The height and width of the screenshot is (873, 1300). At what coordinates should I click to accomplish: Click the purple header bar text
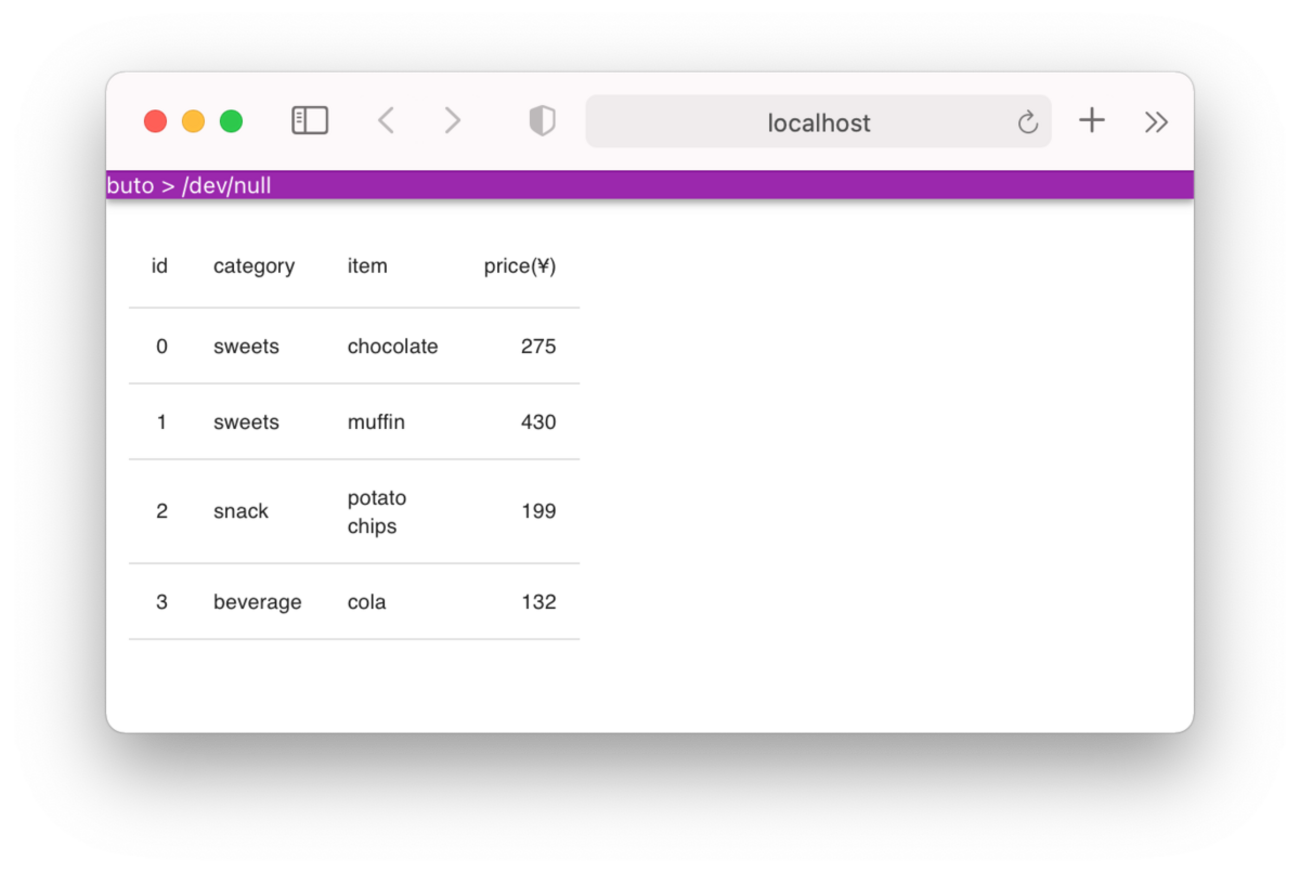point(189,185)
